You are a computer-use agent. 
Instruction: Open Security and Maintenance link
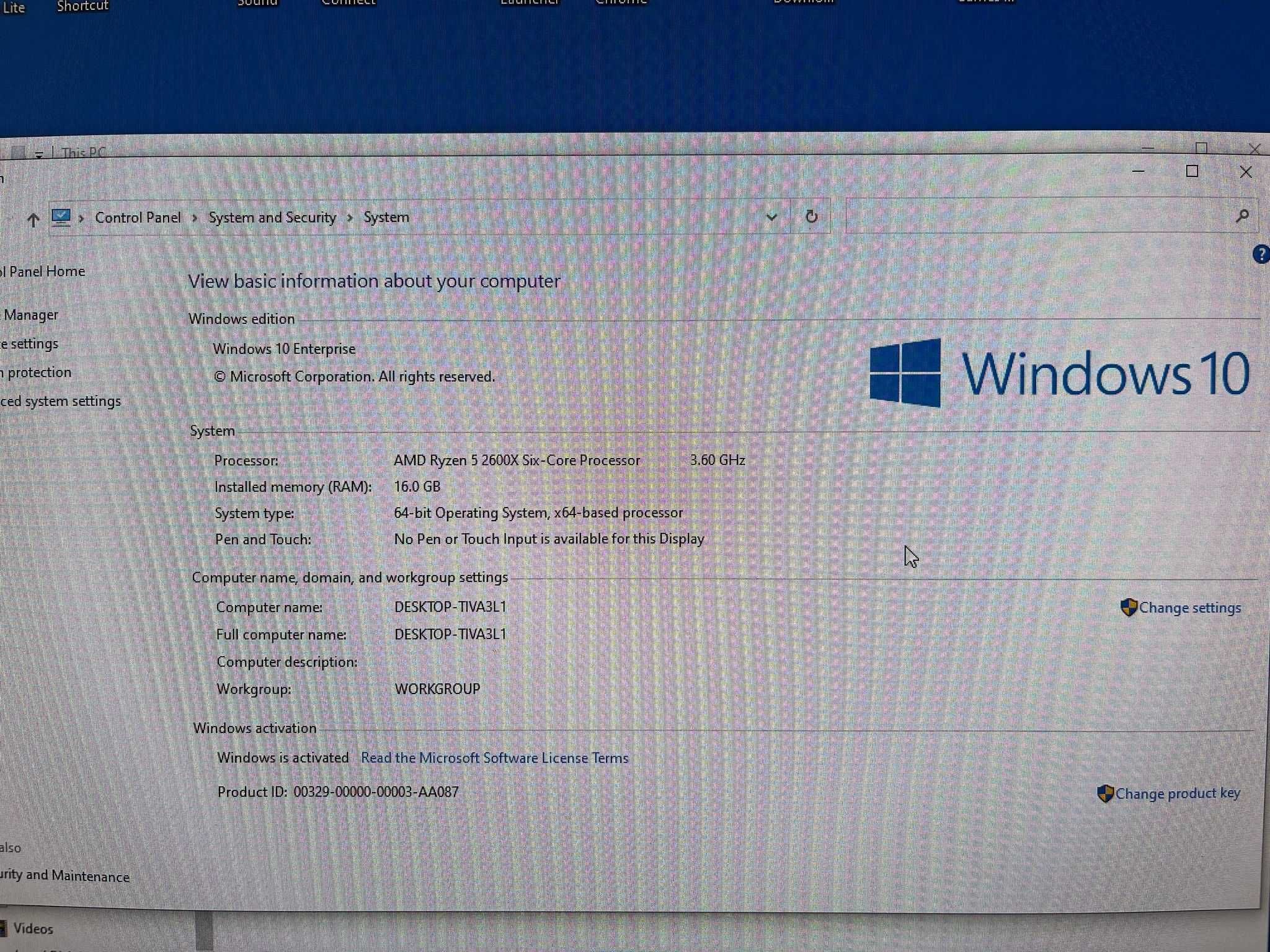tap(64, 875)
